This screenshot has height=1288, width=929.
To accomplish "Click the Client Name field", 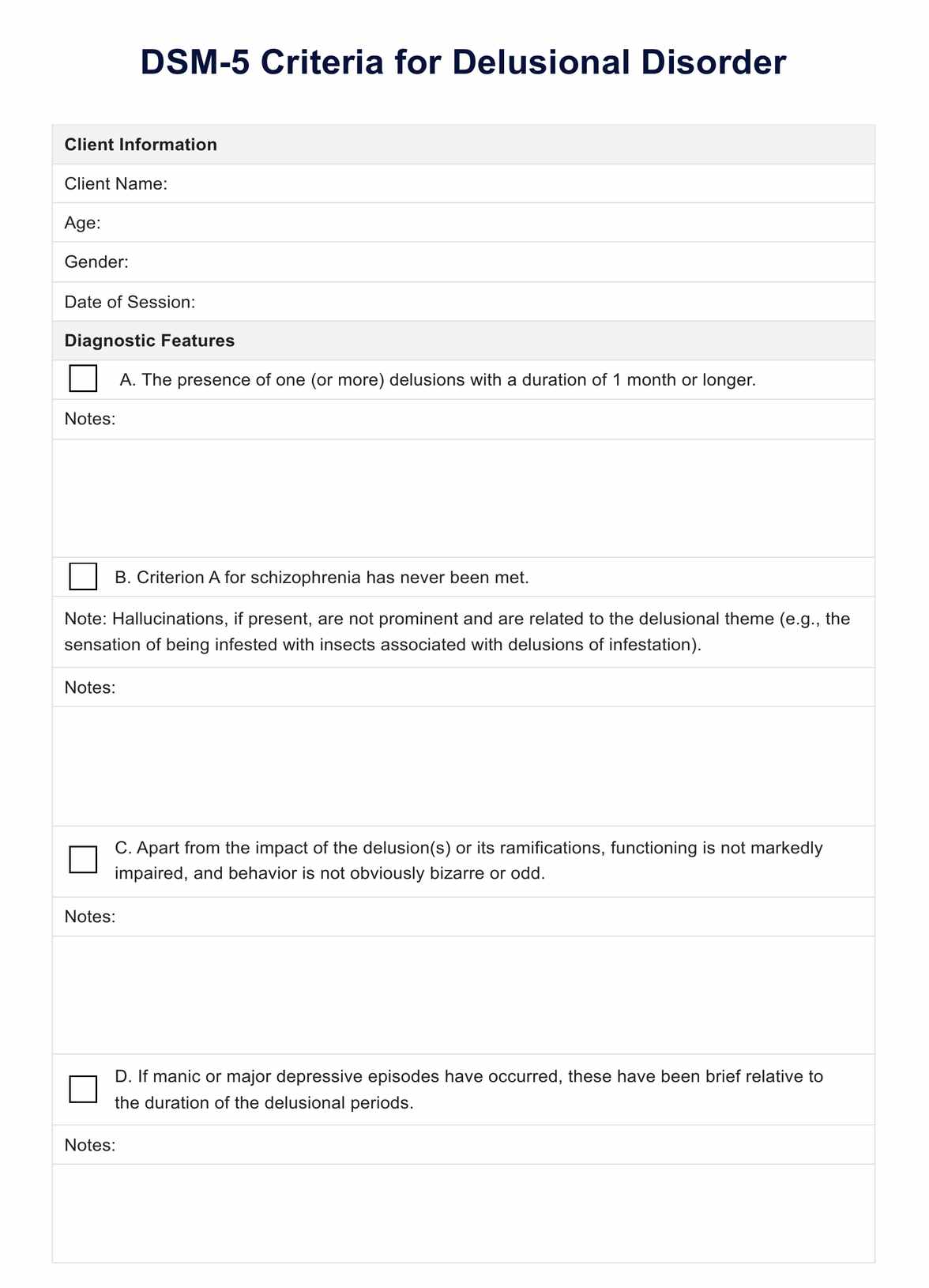I will pyautogui.click(x=513, y=184).
